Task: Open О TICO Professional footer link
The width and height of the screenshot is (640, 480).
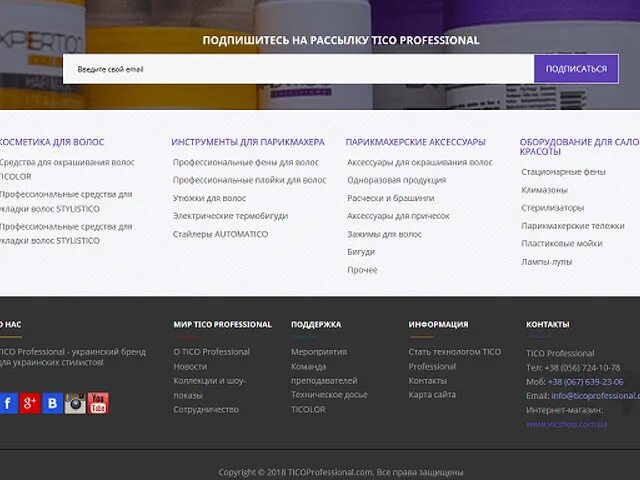Action: [211, 352]
